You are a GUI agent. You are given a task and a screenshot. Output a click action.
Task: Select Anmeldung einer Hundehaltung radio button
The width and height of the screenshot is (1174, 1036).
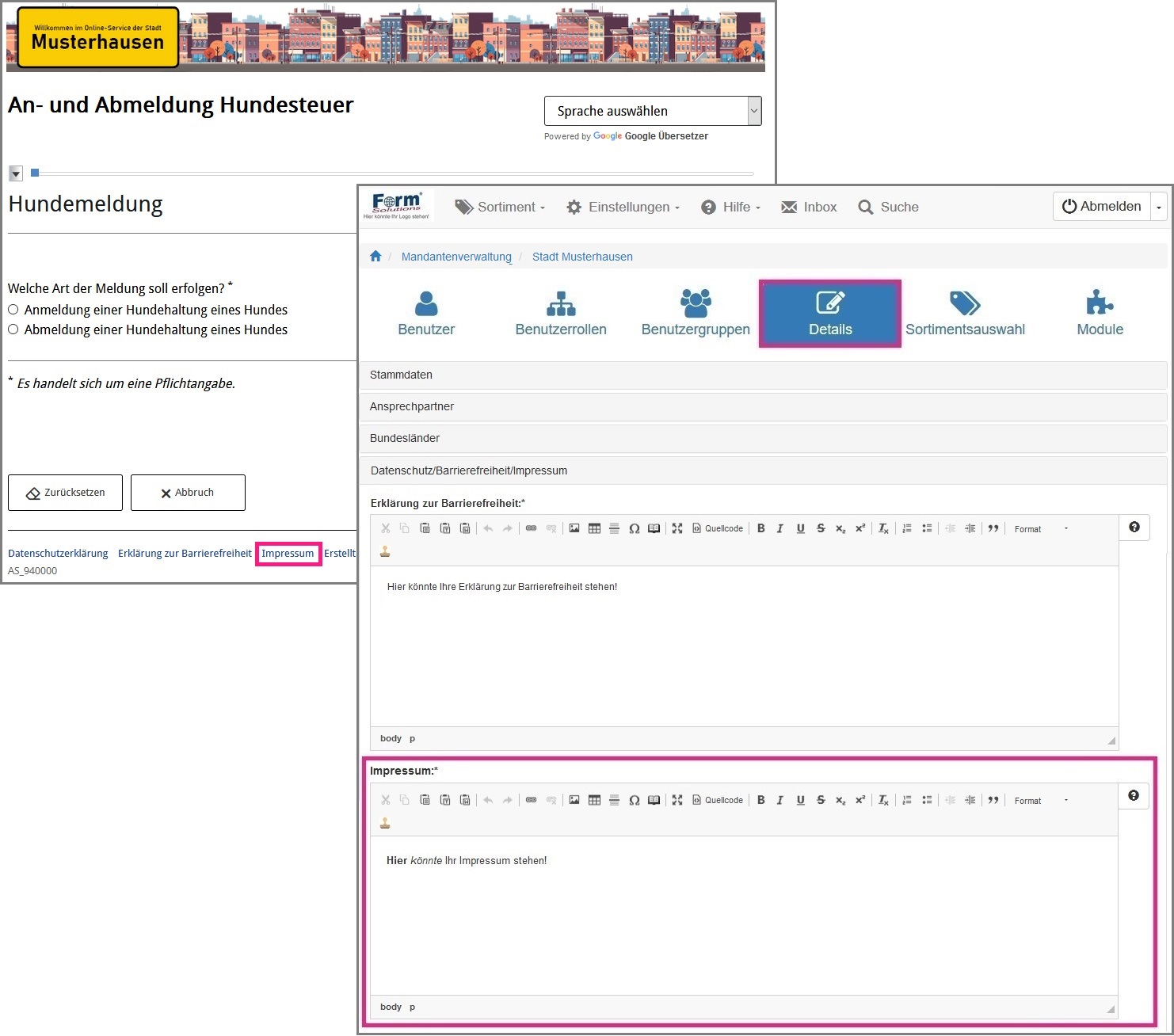13,310
